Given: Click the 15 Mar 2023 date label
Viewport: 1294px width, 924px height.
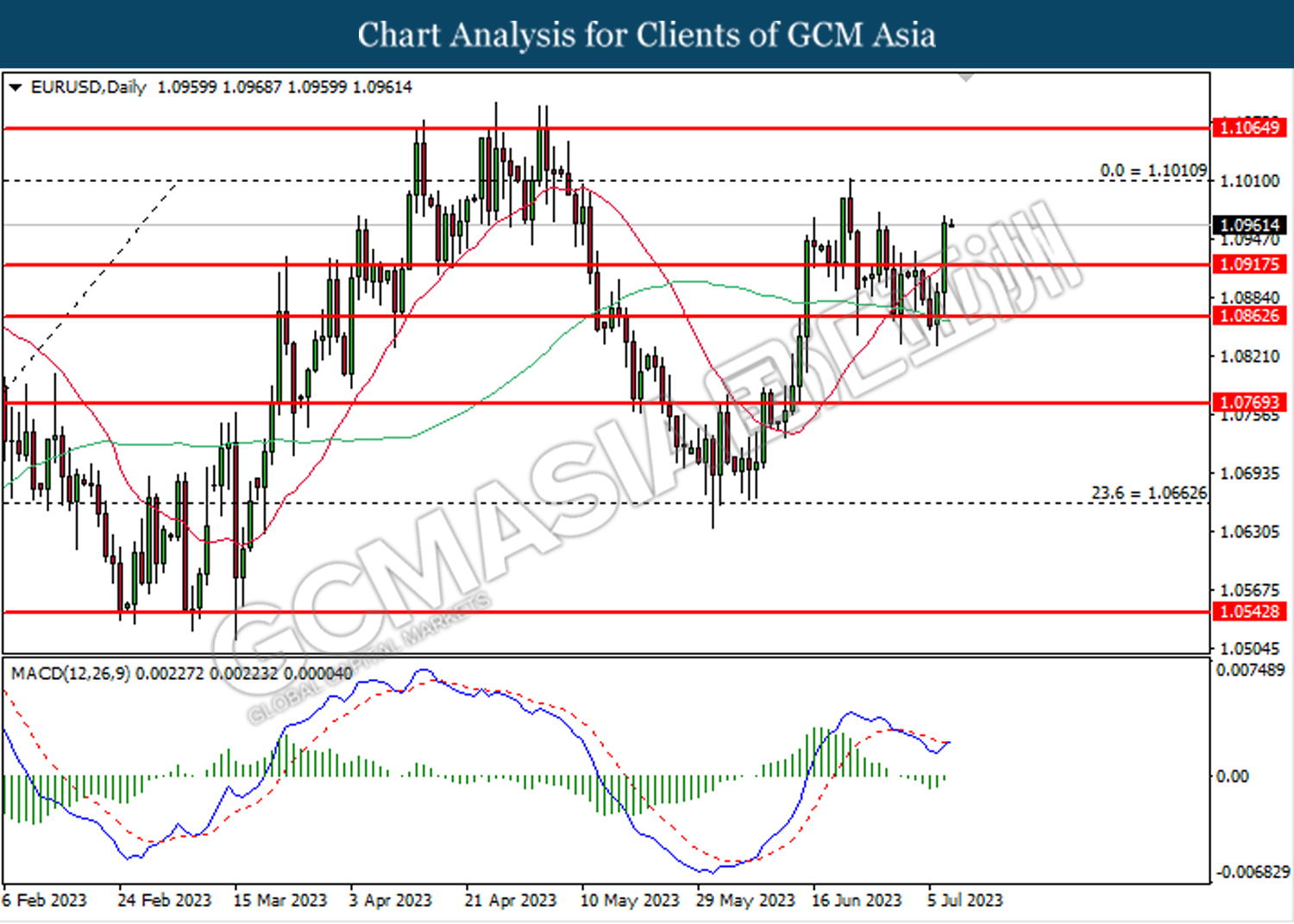Looking at the screenshot, I should tap(280, 900).
